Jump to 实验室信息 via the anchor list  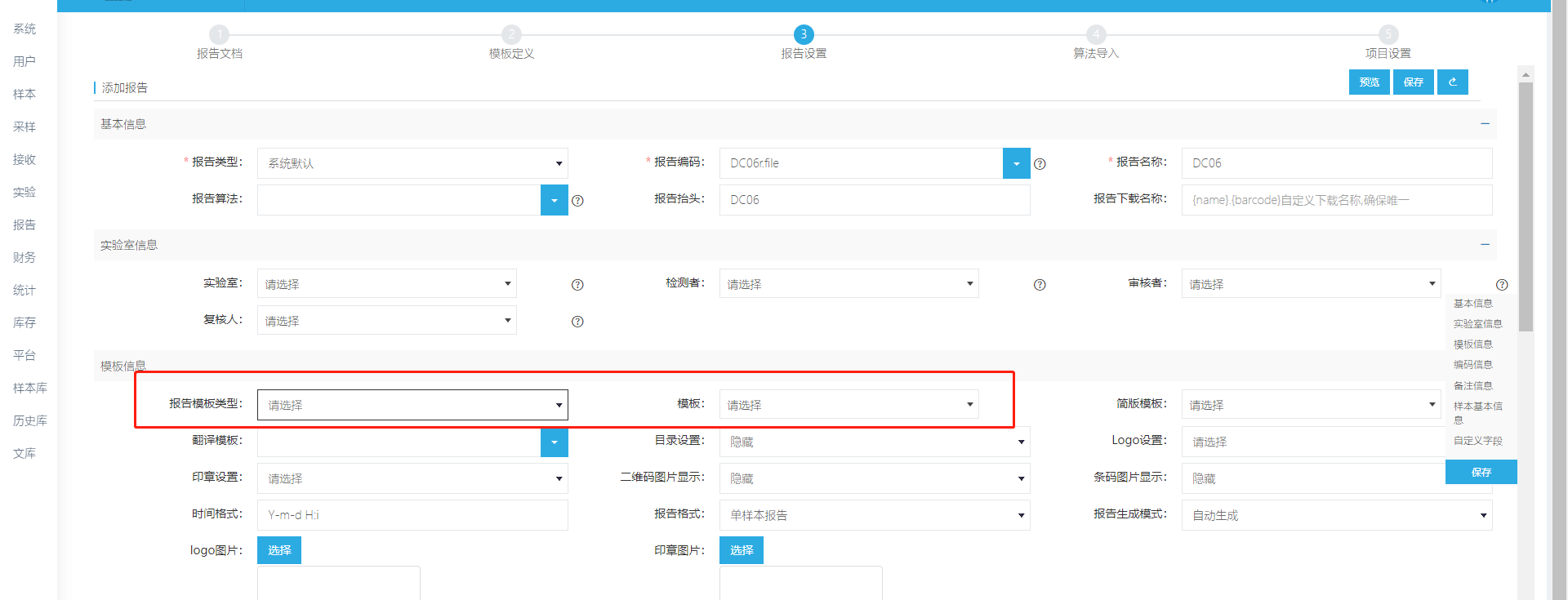(x=1478, y=324)
